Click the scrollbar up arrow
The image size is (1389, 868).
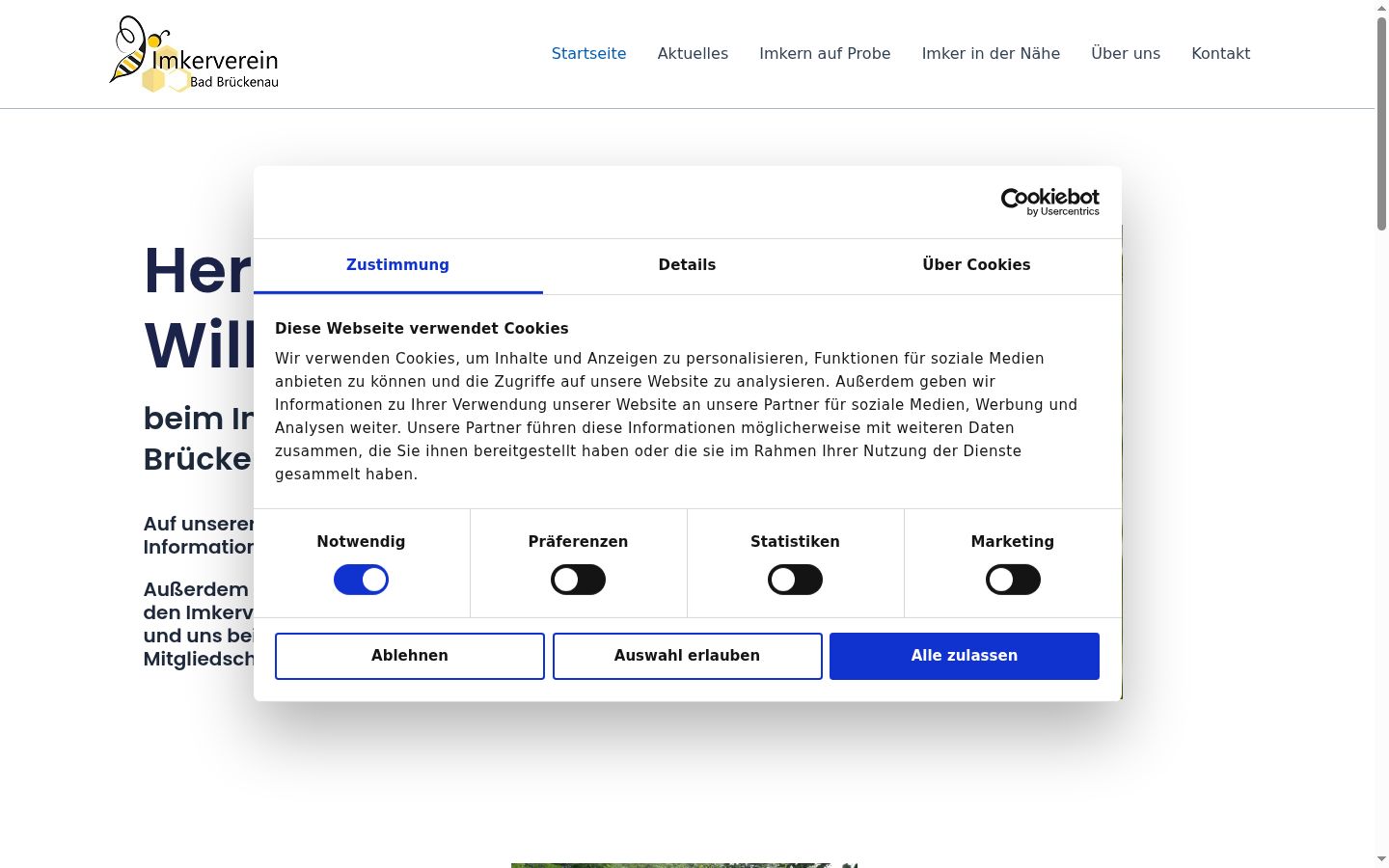1381,8
